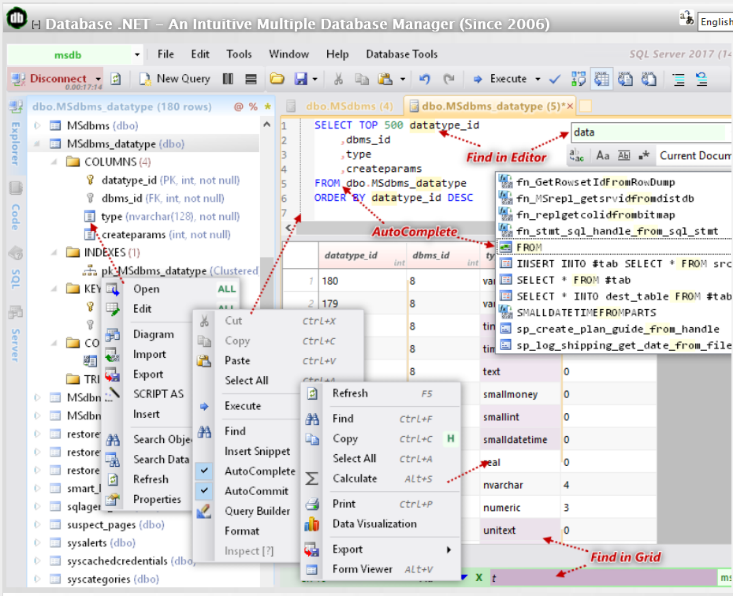Click the Cut scissors toolbar icon

pyautogui.click(x=338, y=79)
